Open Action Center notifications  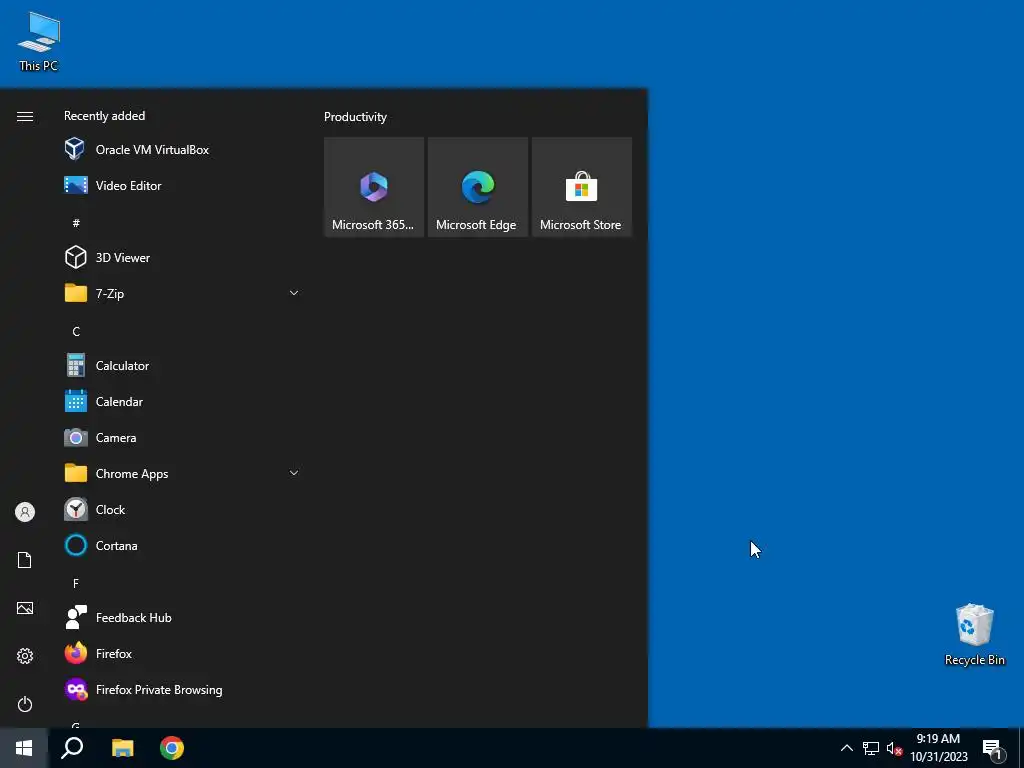click(x=993, y=748)
